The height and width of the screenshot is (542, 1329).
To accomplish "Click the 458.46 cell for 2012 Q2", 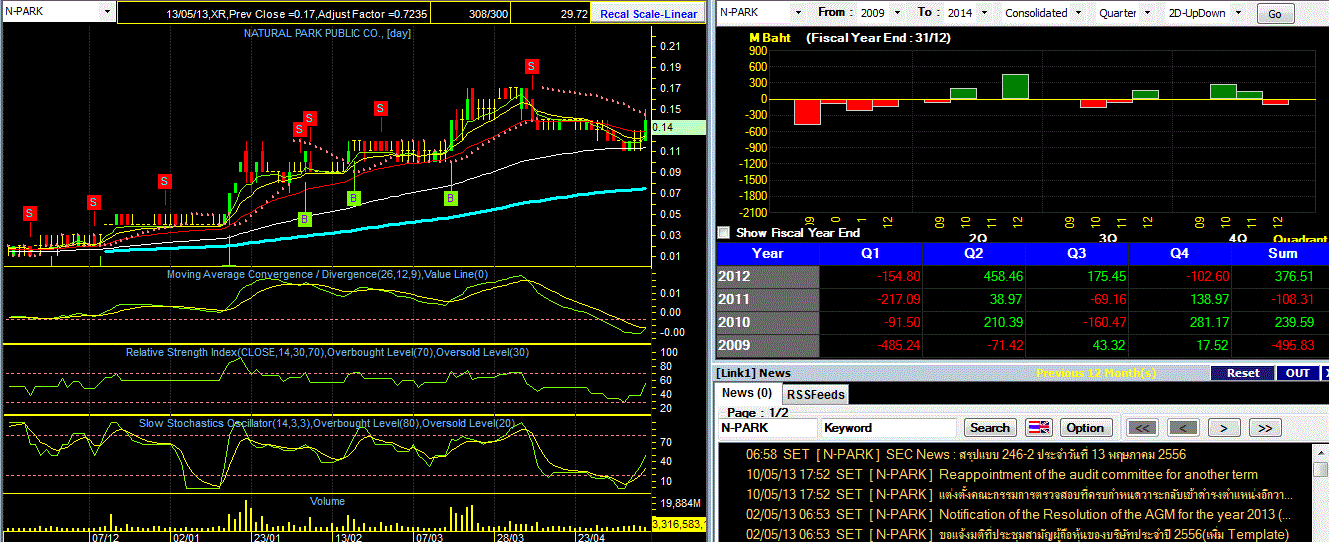I will click(974, 276).
